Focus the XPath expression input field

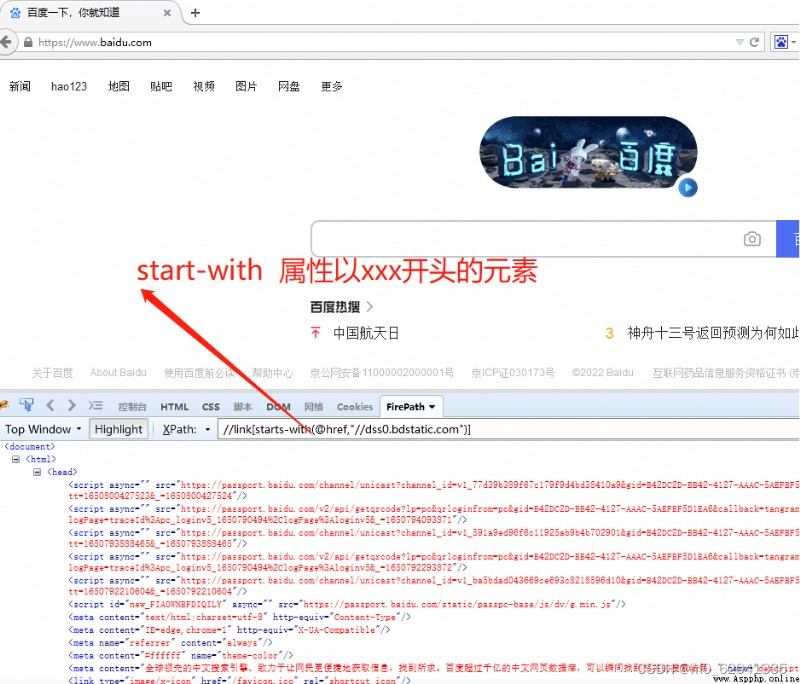[508, 429]
